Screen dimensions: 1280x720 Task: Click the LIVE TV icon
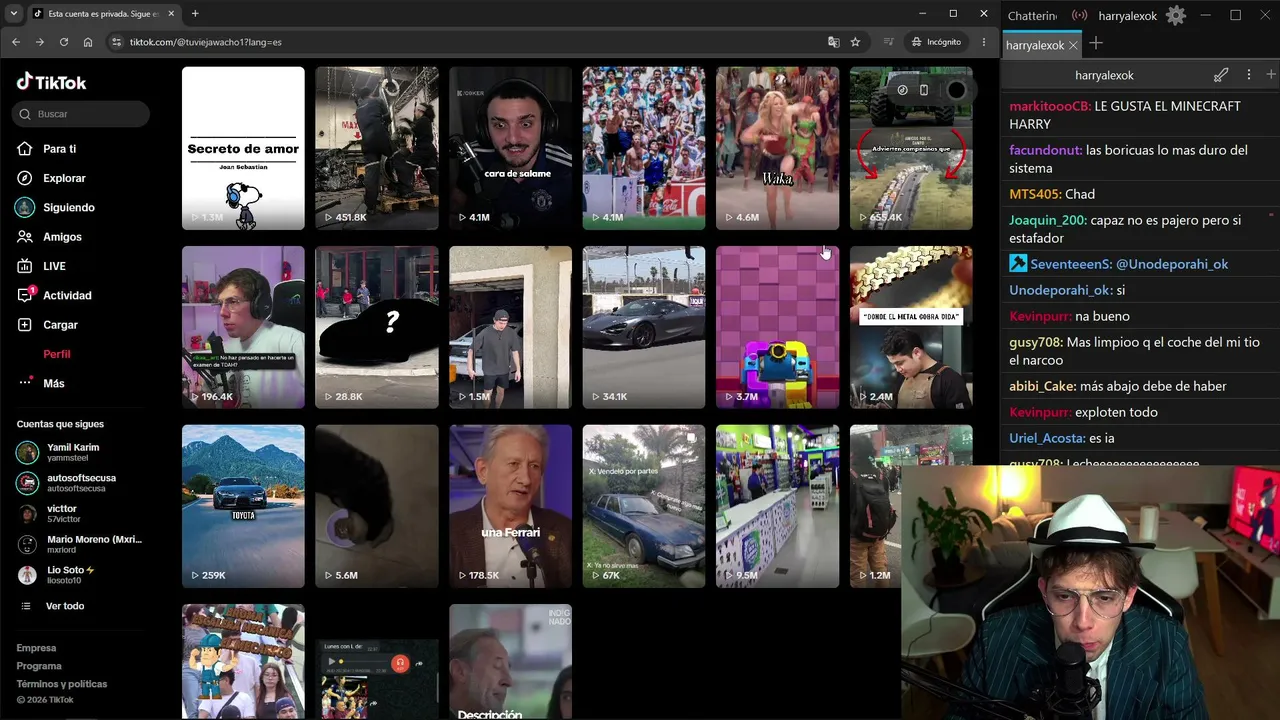pyautogui.click(x=25, y=266)
